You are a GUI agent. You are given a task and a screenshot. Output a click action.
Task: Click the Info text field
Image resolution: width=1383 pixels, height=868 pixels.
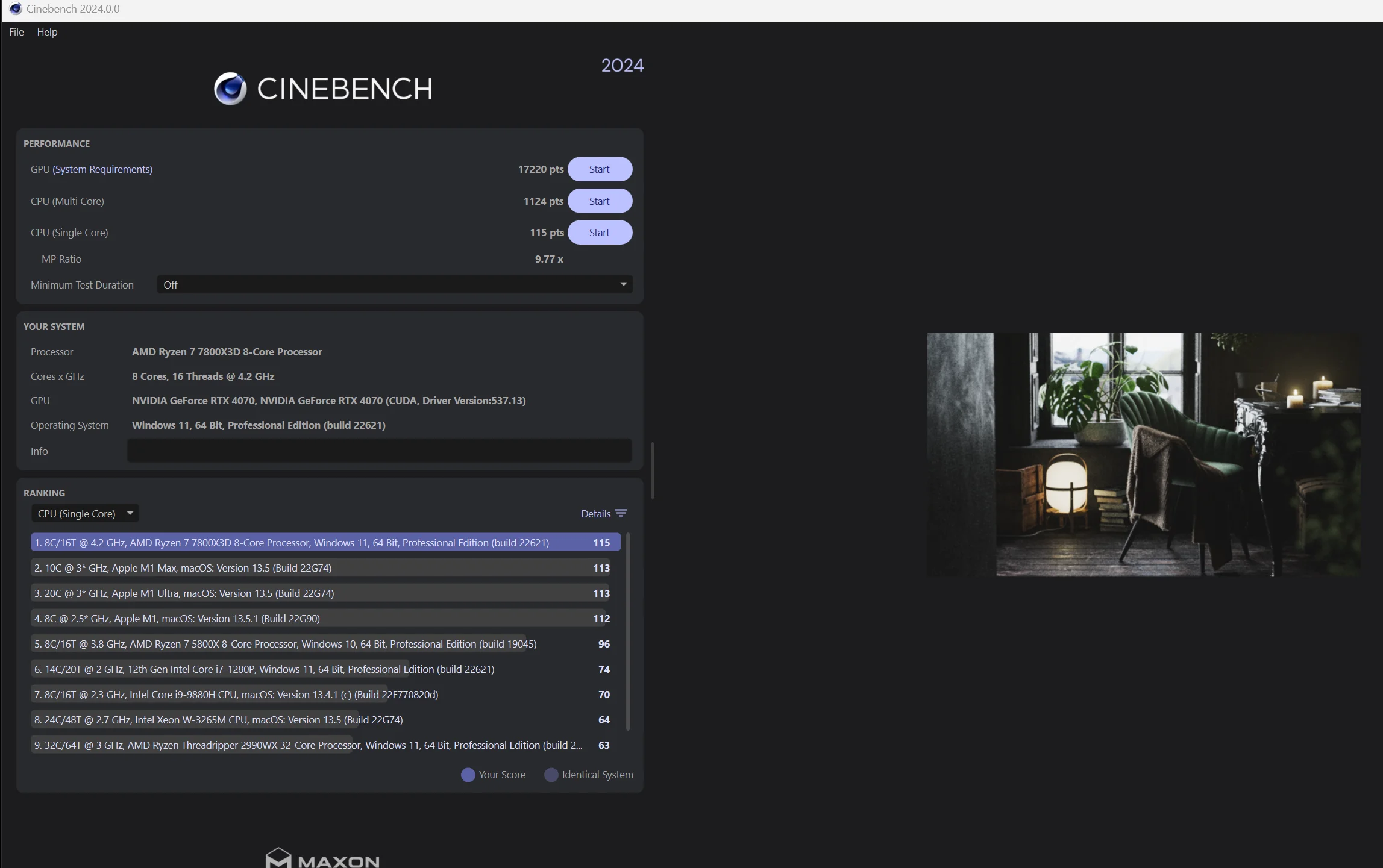pos(380,451)
